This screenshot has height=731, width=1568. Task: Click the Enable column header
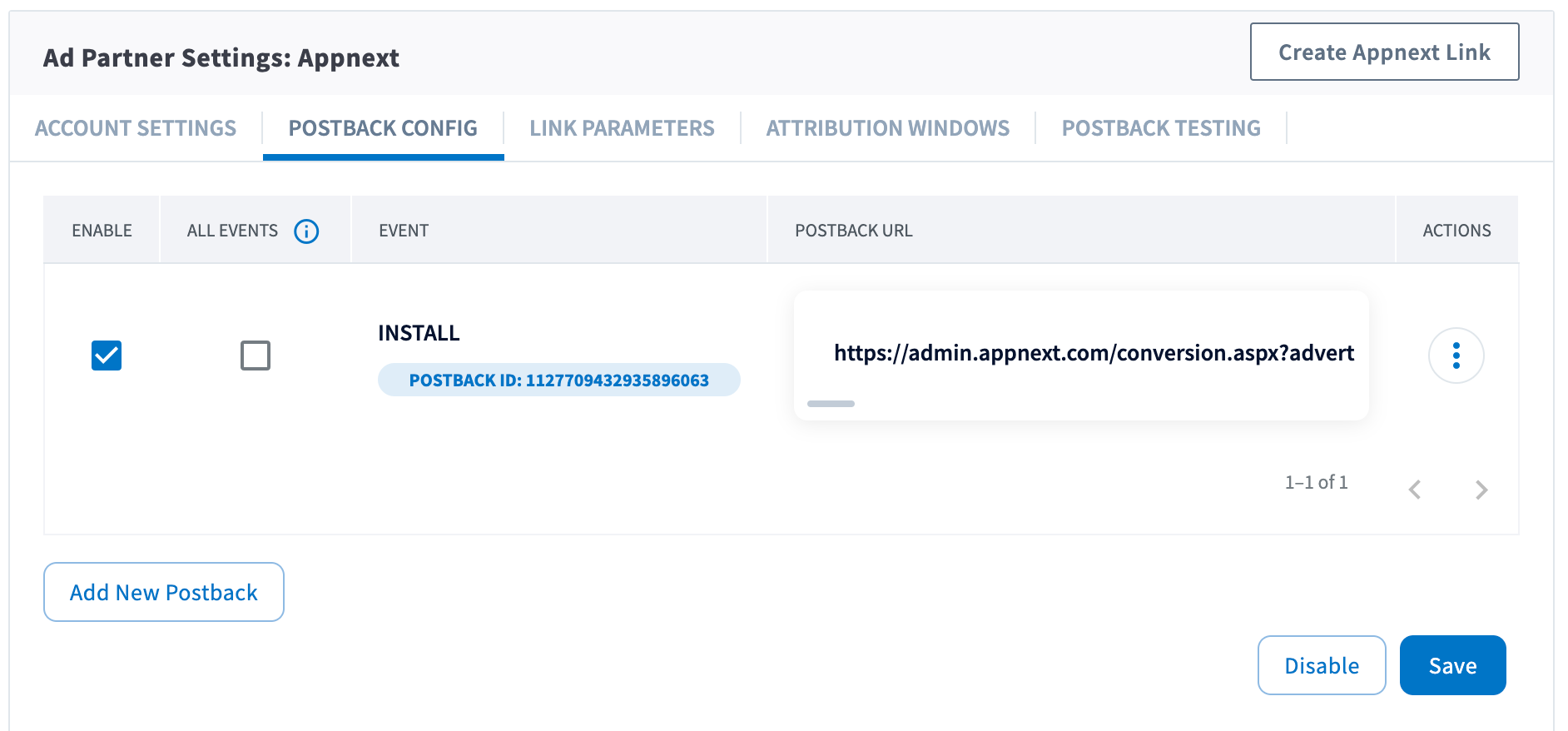(102, 231)
